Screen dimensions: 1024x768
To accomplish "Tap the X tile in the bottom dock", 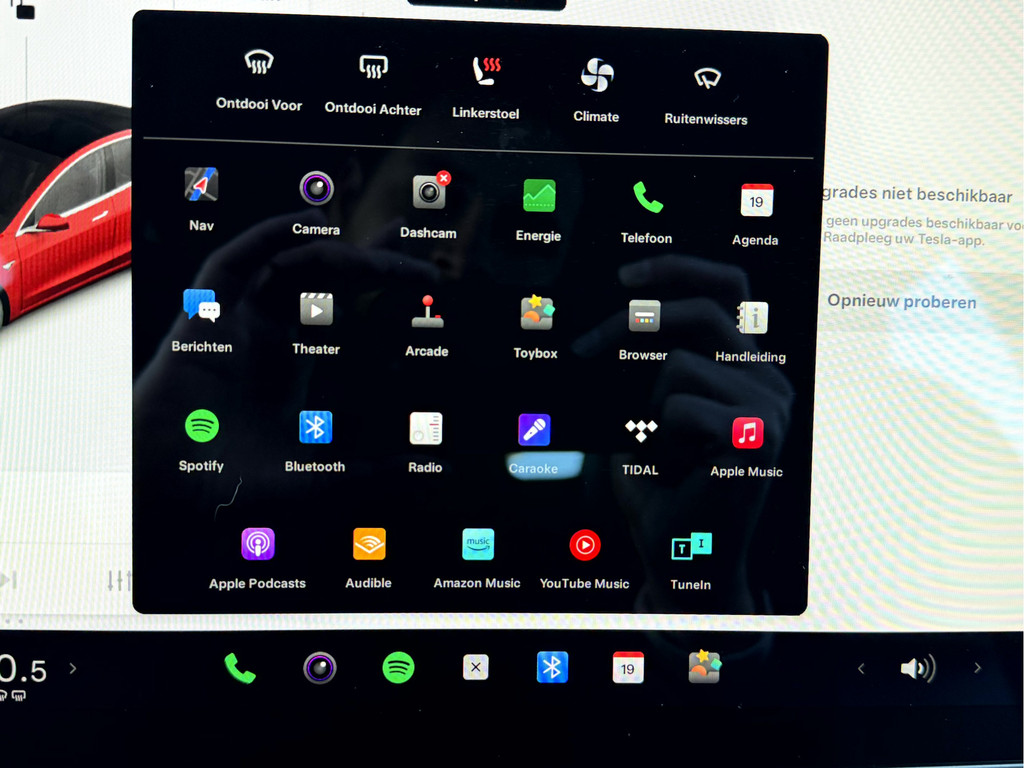I will click(475, 667).
